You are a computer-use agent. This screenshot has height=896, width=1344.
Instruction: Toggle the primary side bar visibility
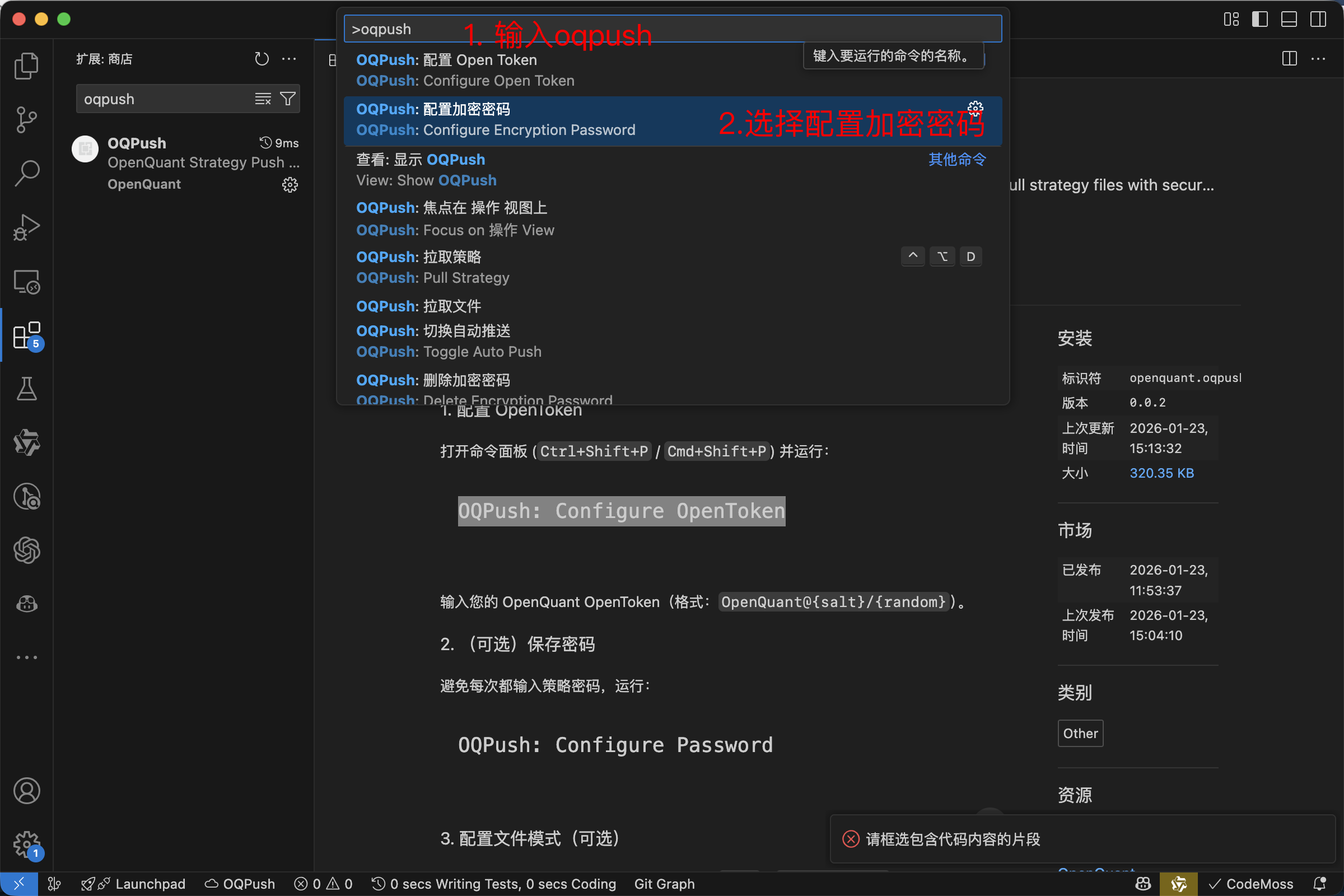tap(1259, 19)
